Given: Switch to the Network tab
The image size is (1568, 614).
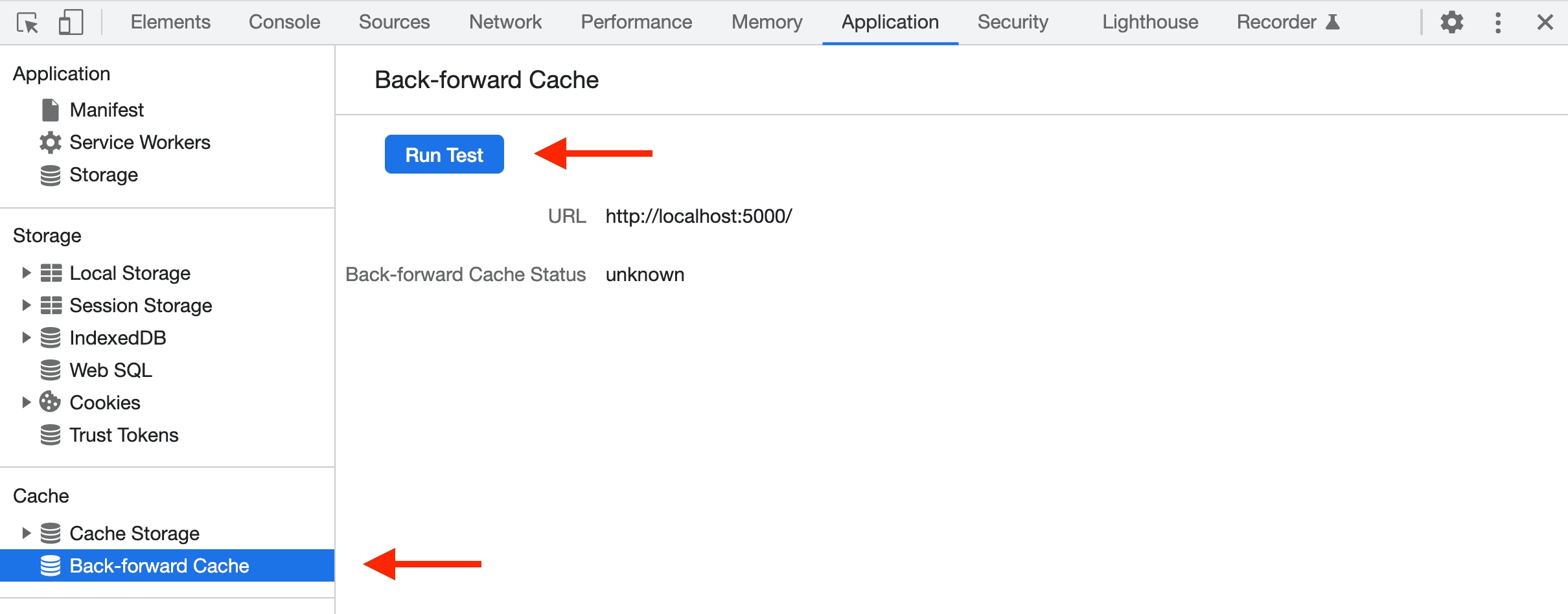Looking at the screenshot, I should point(505,21).
